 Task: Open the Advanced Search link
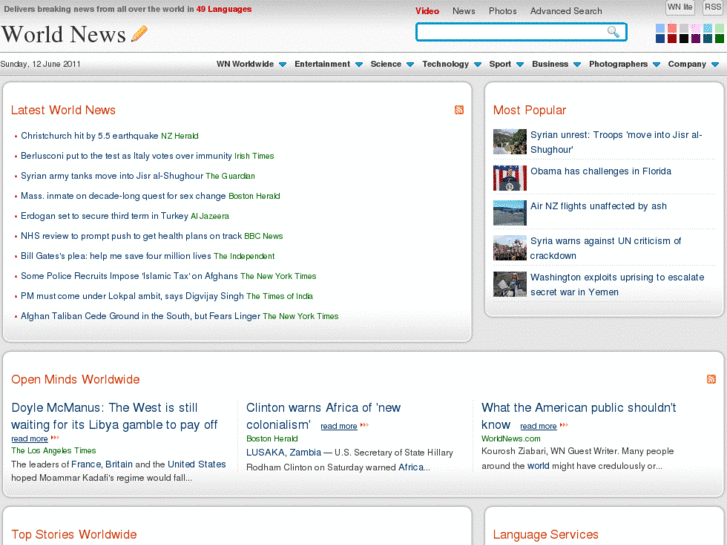click(566, 11)
